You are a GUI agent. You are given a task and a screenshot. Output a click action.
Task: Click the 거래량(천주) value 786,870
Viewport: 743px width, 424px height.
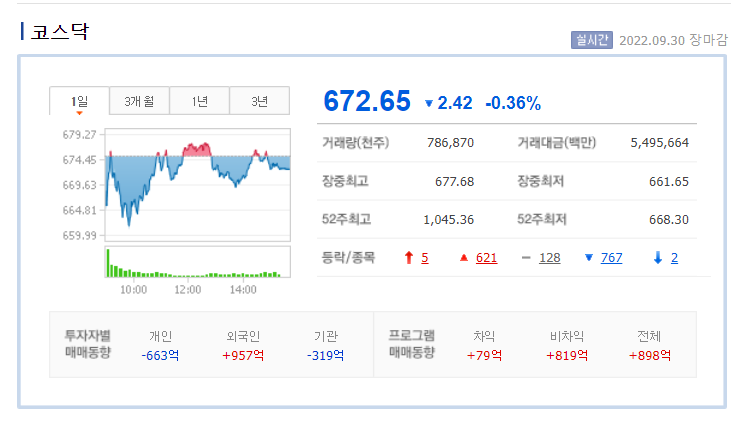(x=450, y=143)
